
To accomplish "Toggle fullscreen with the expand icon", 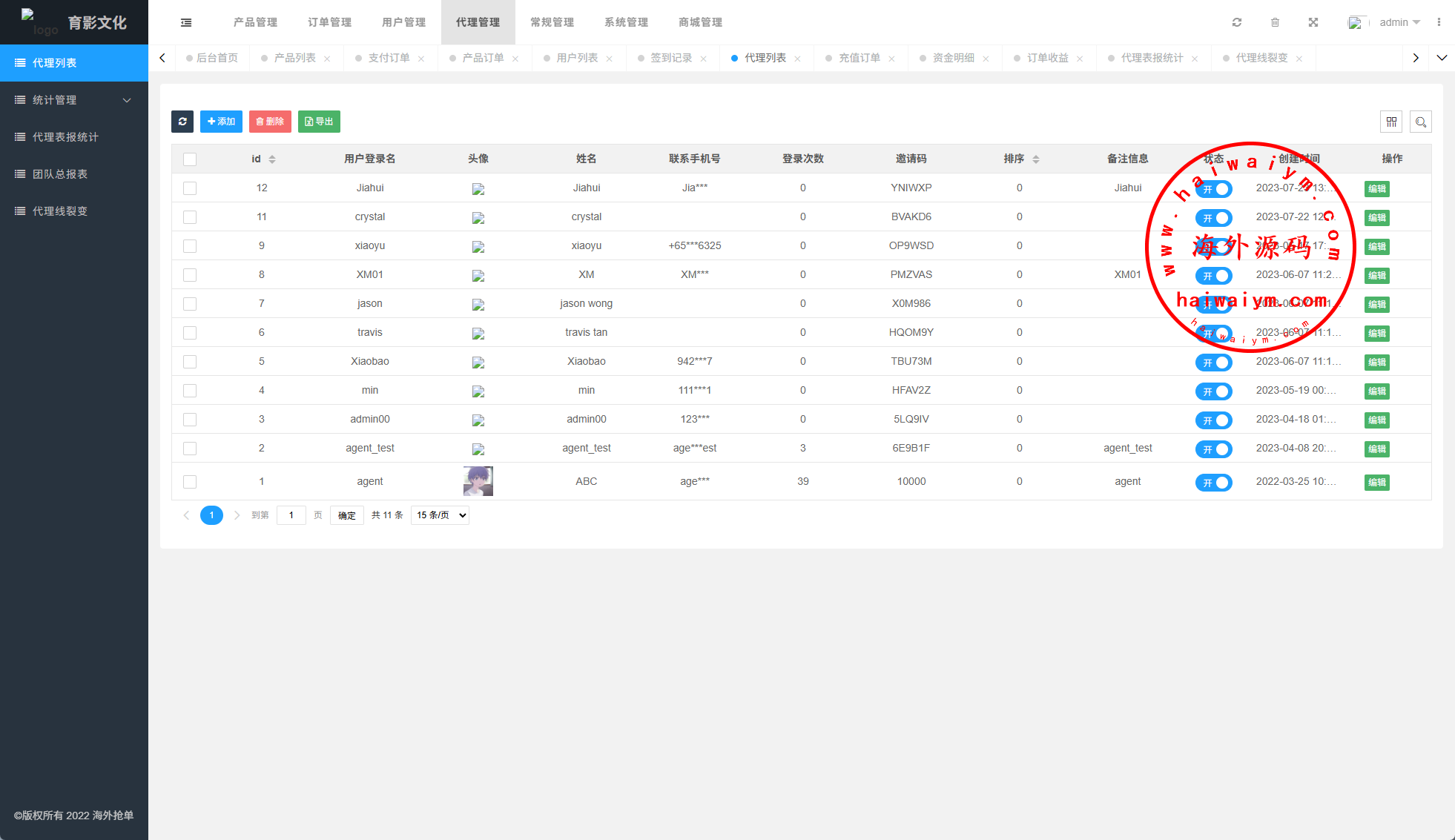I will click(1313, 22).
